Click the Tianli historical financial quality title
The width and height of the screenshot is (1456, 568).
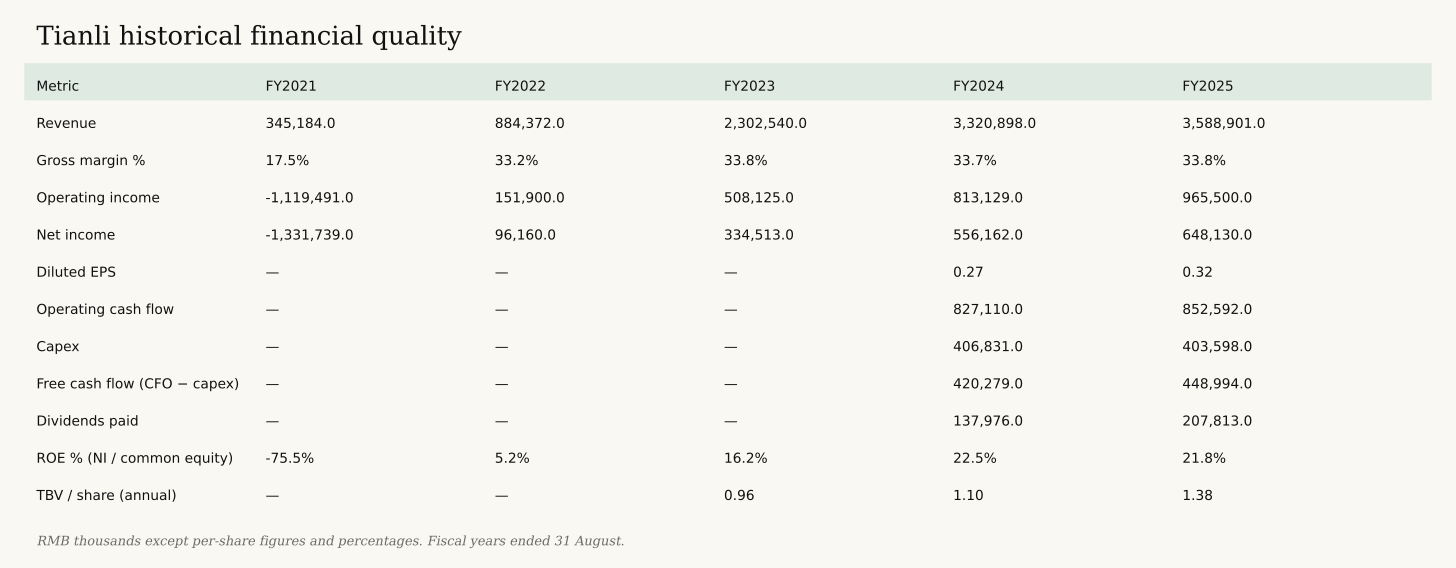pos(249,37)
